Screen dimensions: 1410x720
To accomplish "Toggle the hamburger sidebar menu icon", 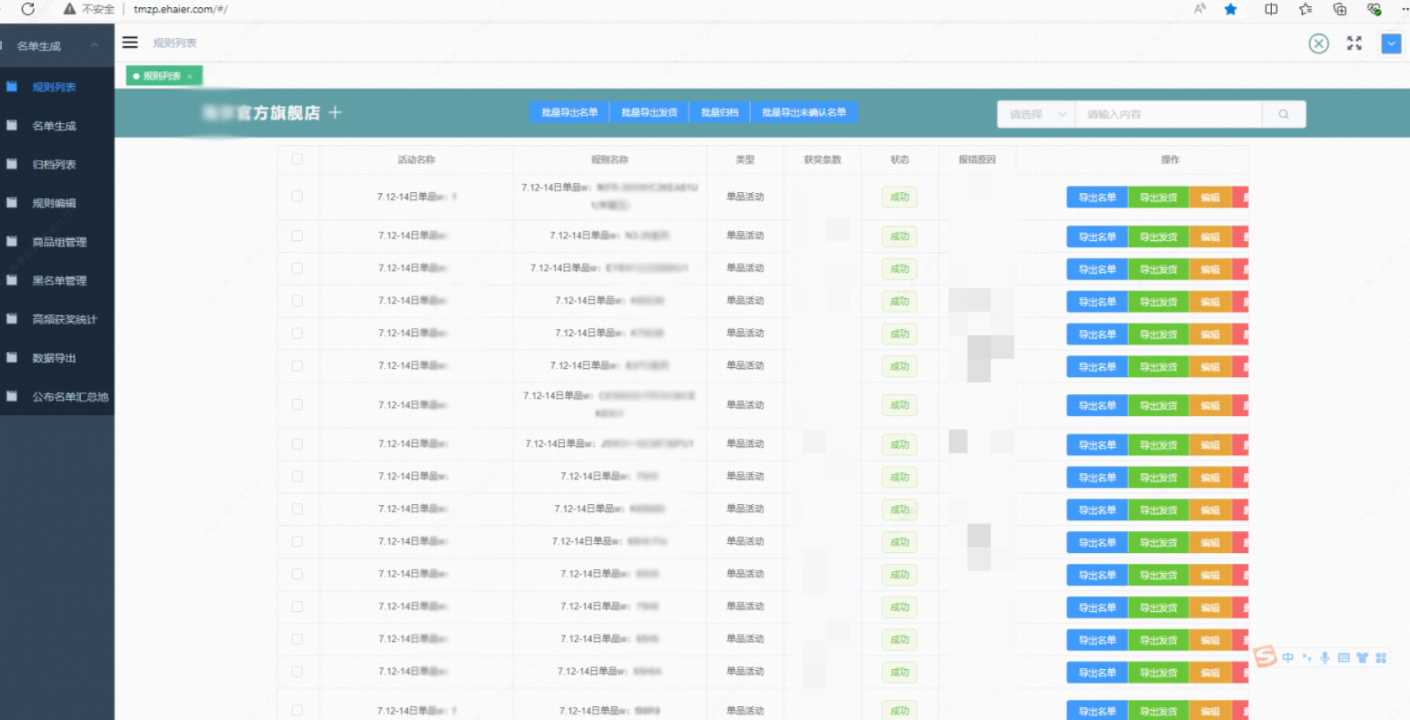I will point(130,42).
